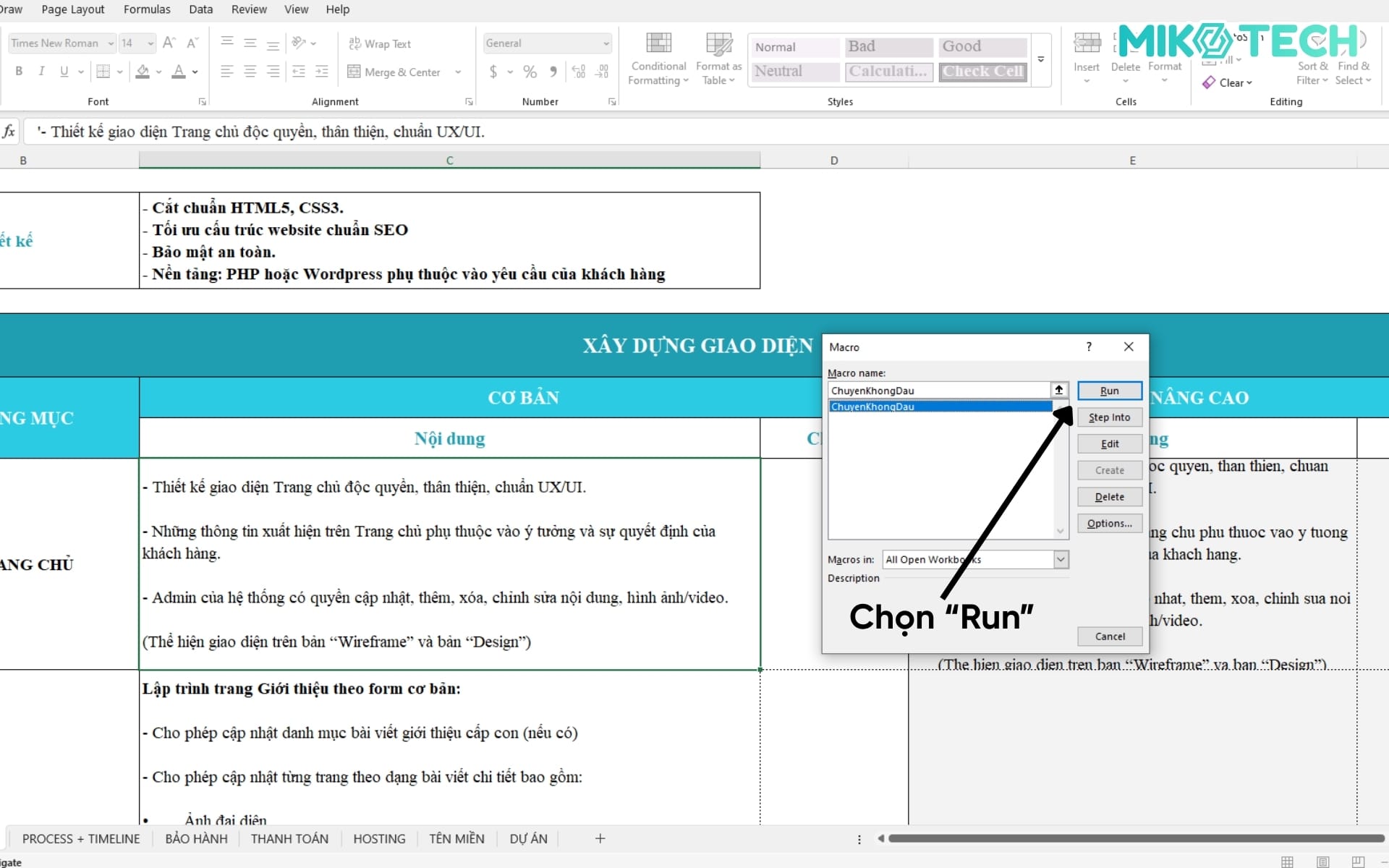Click Cancel in the Macro dialog
1389x868 pixels.
1110,637
